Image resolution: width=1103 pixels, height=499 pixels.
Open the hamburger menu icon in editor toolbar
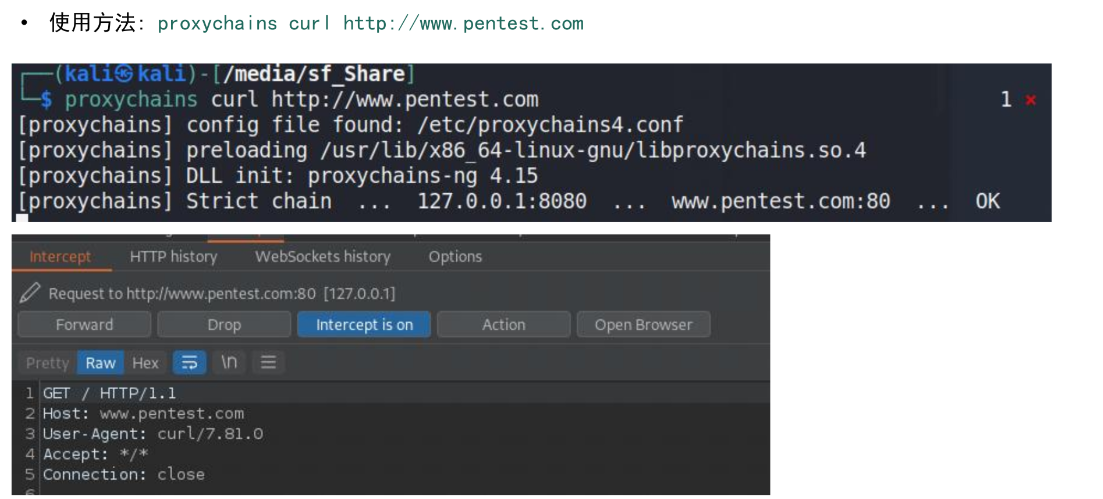[267, 363]
